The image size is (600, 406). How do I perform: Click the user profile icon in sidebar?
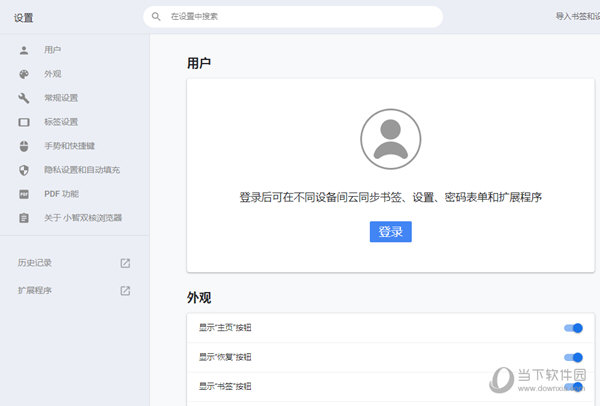coord(24,49)
